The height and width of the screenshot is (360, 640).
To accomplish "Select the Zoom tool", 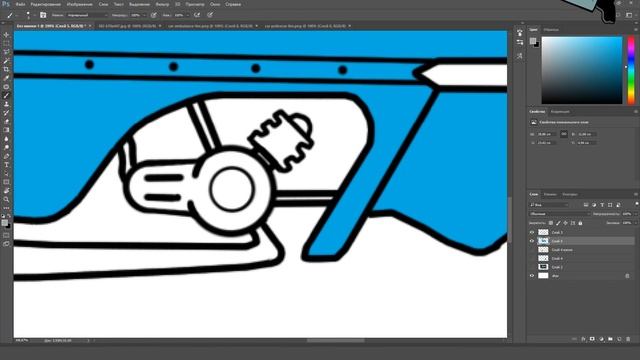I will click(6, 199).
